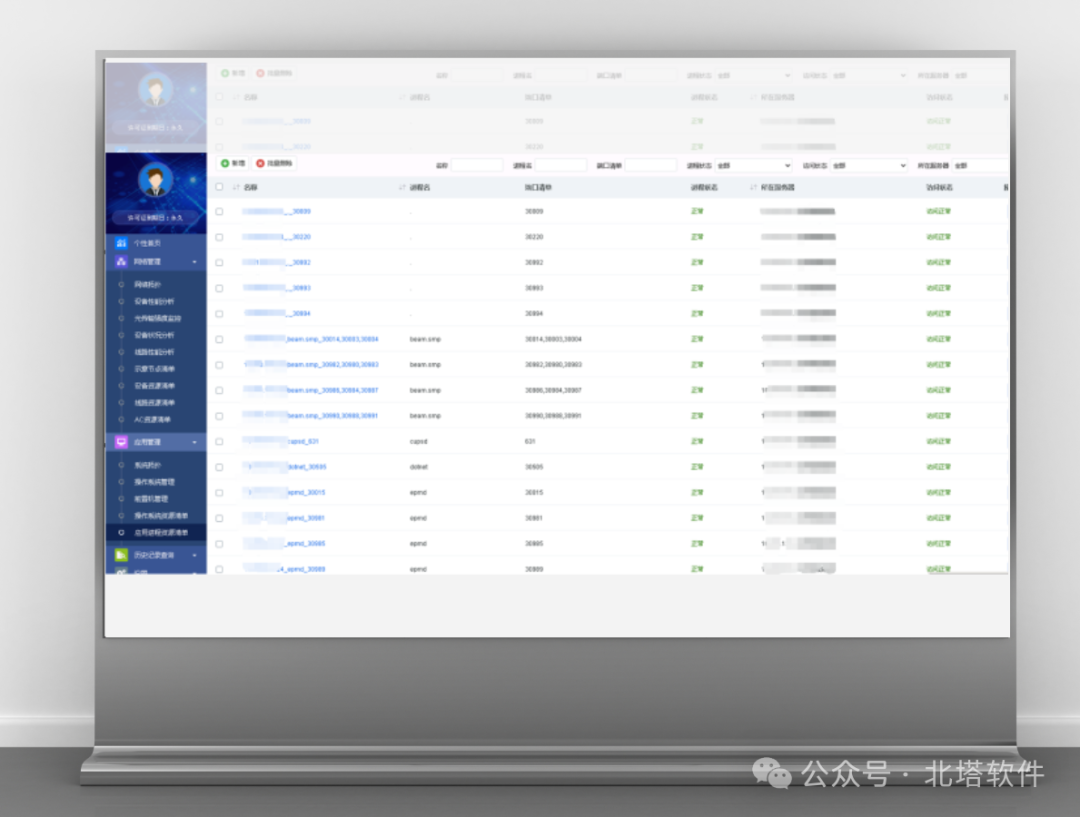Open 线路资源清单 in the sidebar
Image resolution: width=1080 pixels, height=817 pixels.
click(x=154, y=403)
